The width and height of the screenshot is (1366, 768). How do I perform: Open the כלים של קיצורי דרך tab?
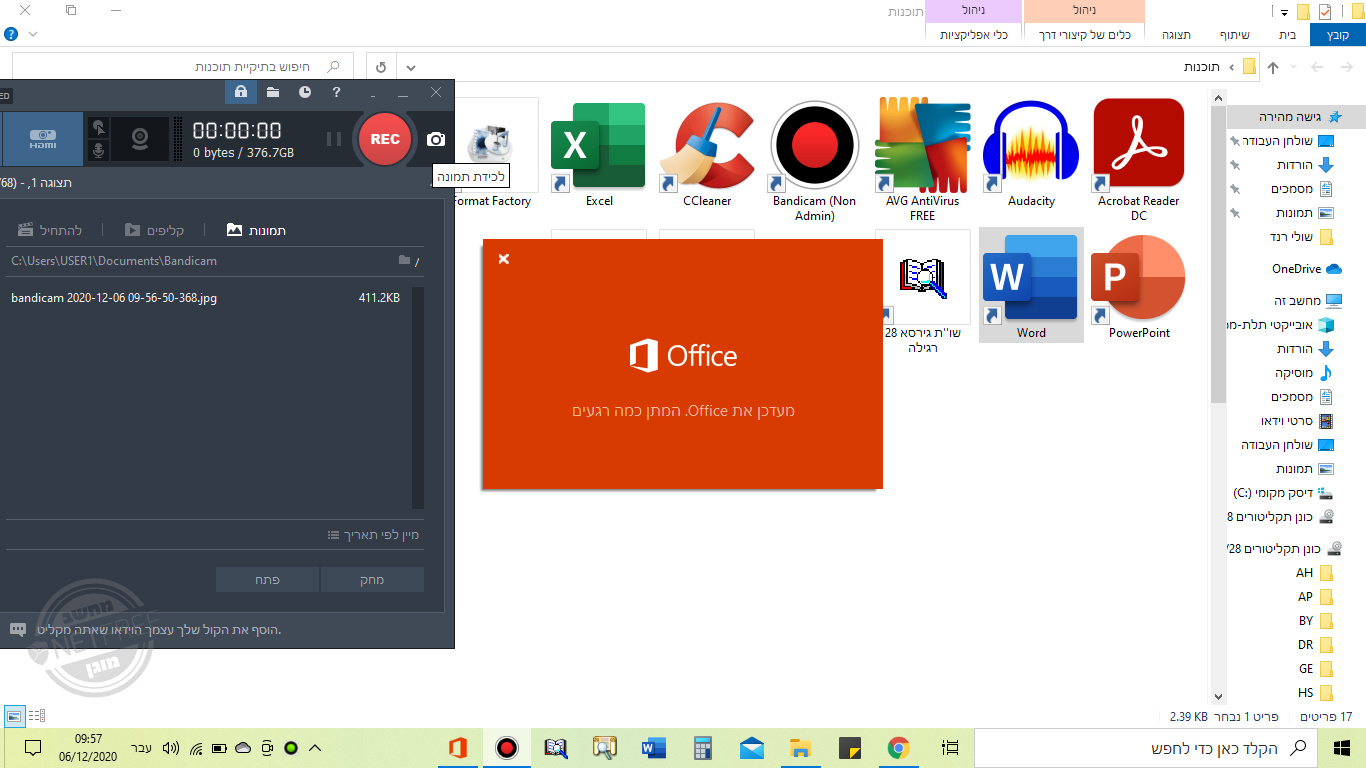(x=1085, y=35)
